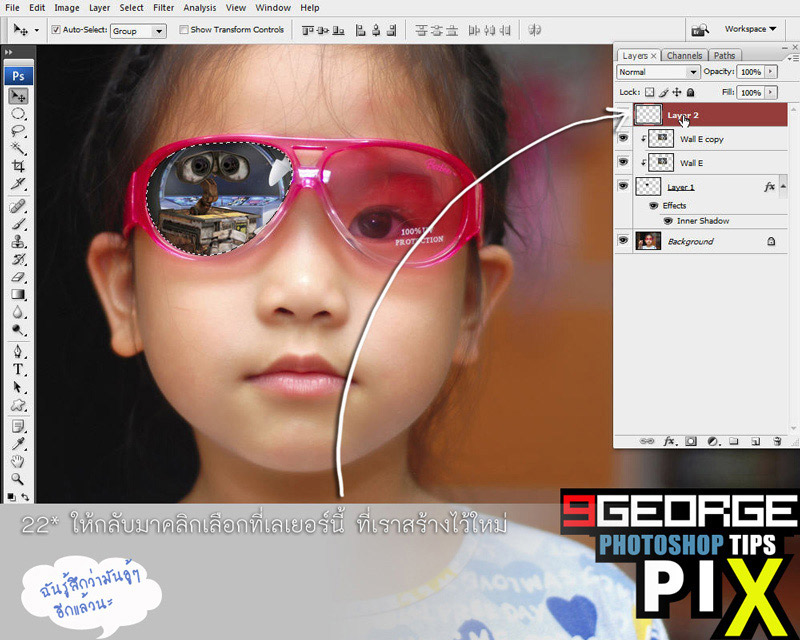Select the Path Selection tool
Screen dimensions: 800x640
click(x=18, y=387)
